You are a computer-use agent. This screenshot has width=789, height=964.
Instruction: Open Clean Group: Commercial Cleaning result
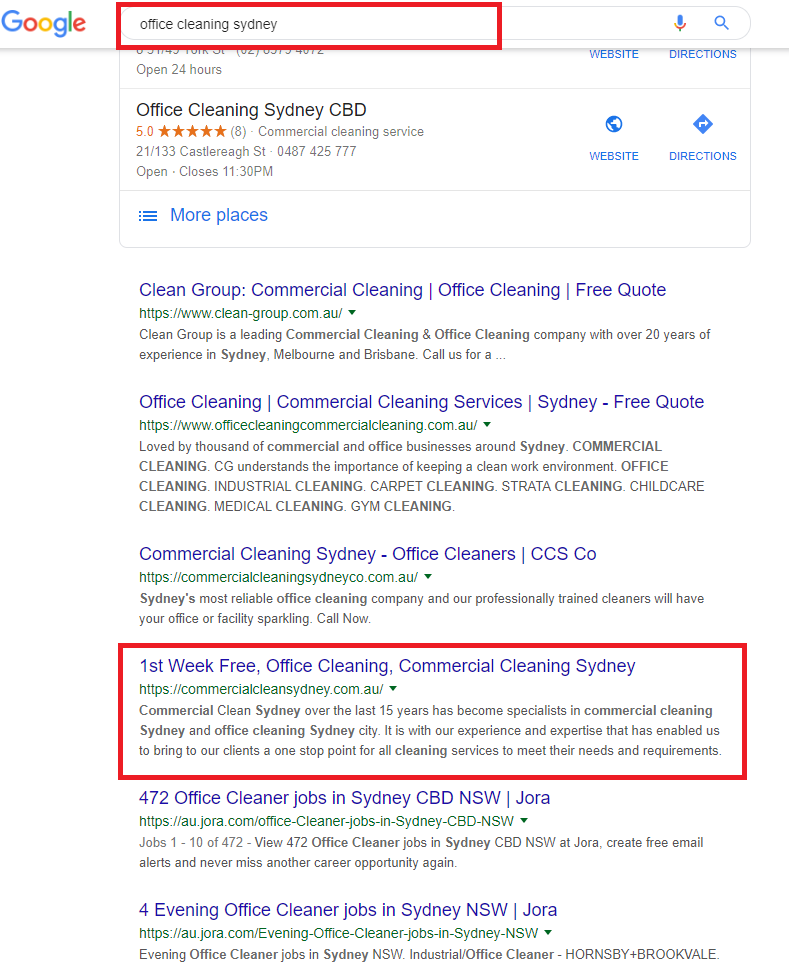tap(402, 290)
